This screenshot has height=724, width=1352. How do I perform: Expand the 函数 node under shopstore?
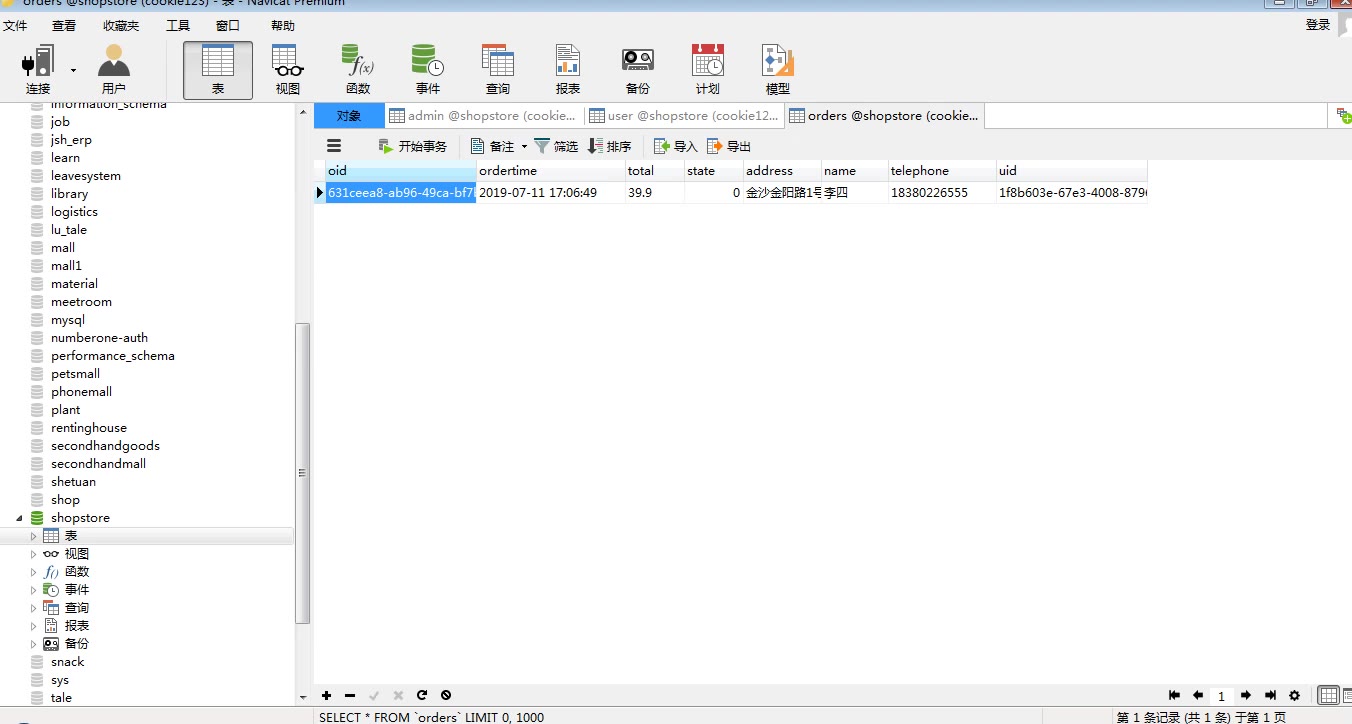[33, 572]
